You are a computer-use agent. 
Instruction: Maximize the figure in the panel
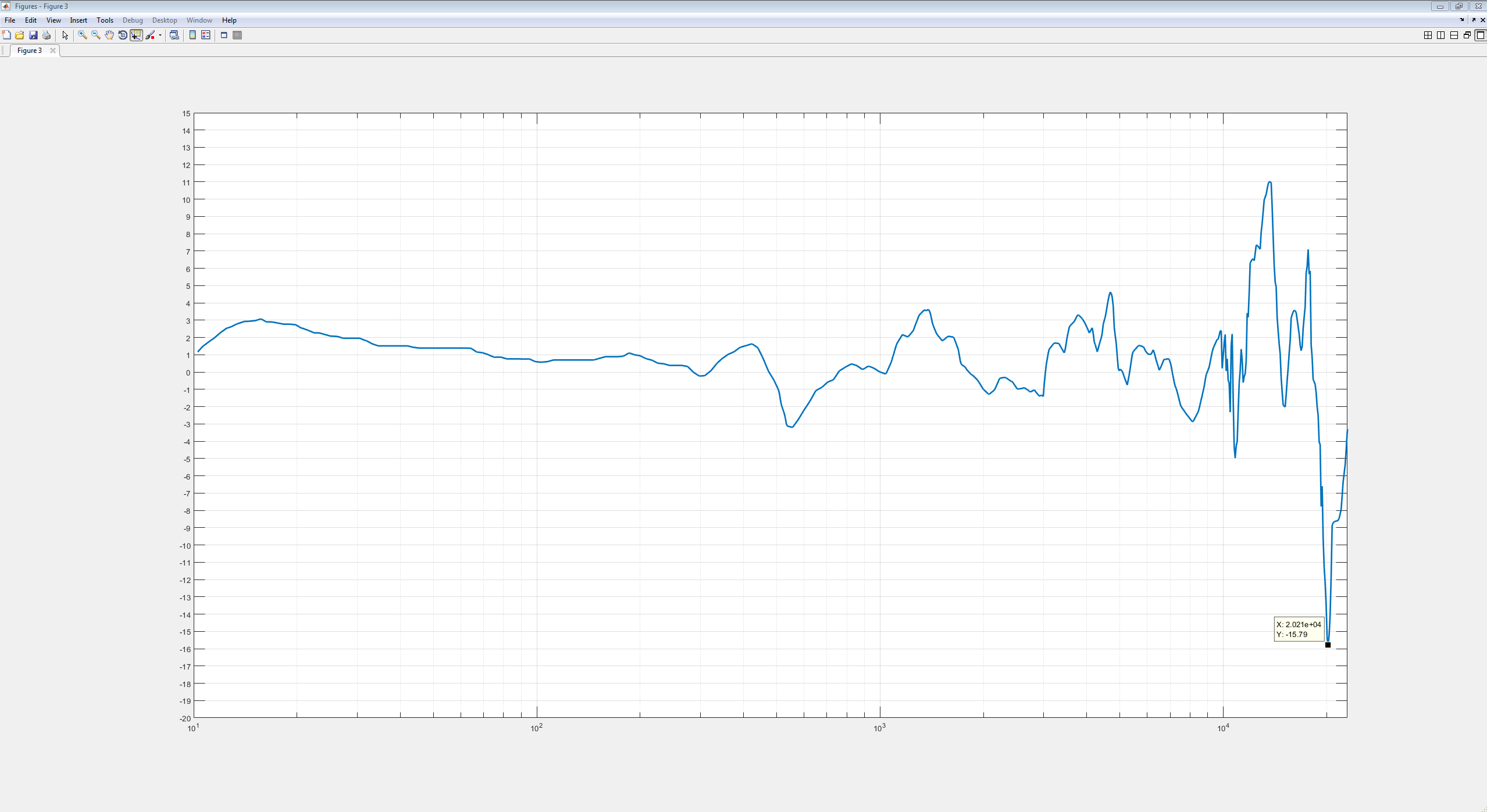[x=1481, y=35]
